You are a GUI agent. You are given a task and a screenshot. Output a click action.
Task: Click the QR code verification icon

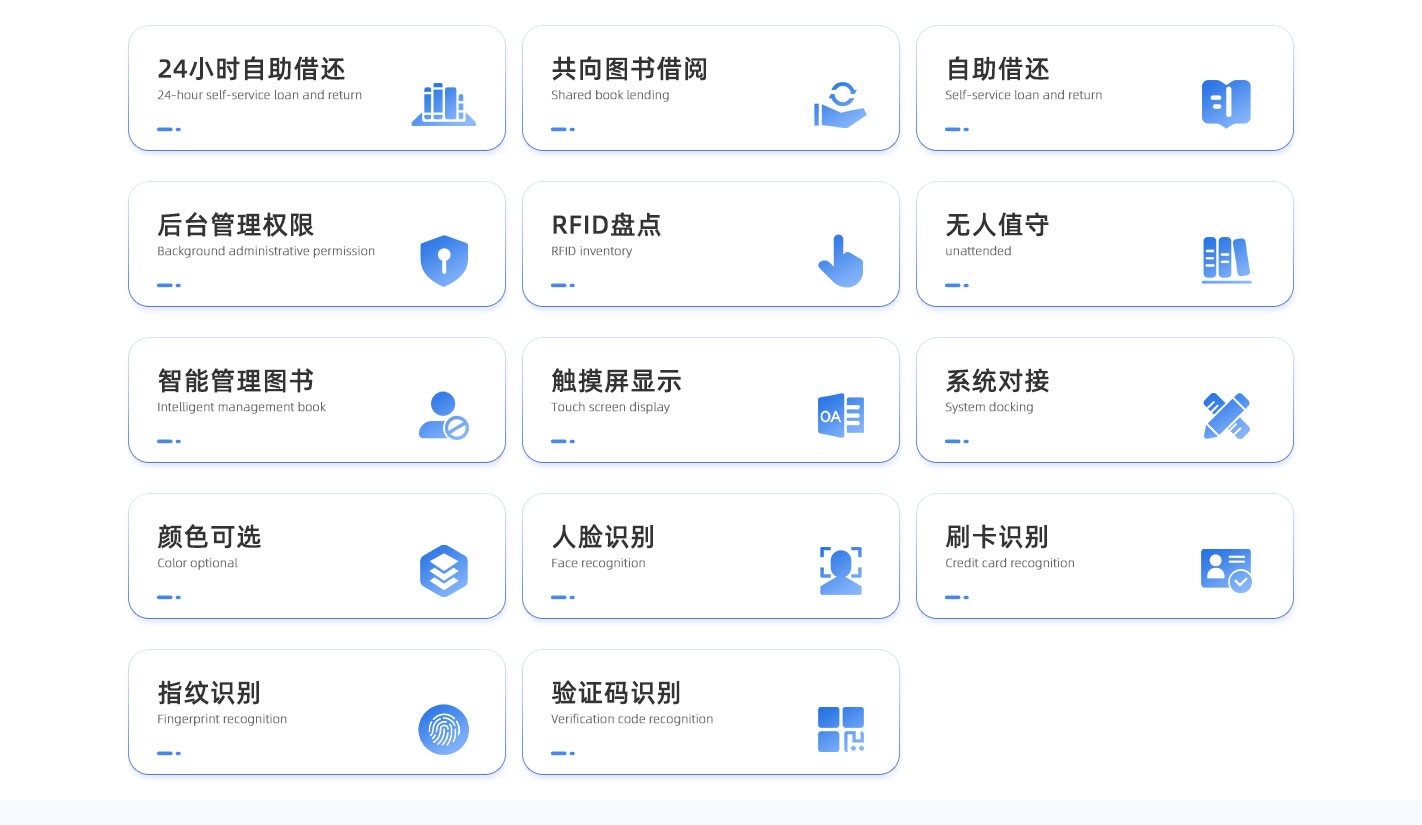840,729
